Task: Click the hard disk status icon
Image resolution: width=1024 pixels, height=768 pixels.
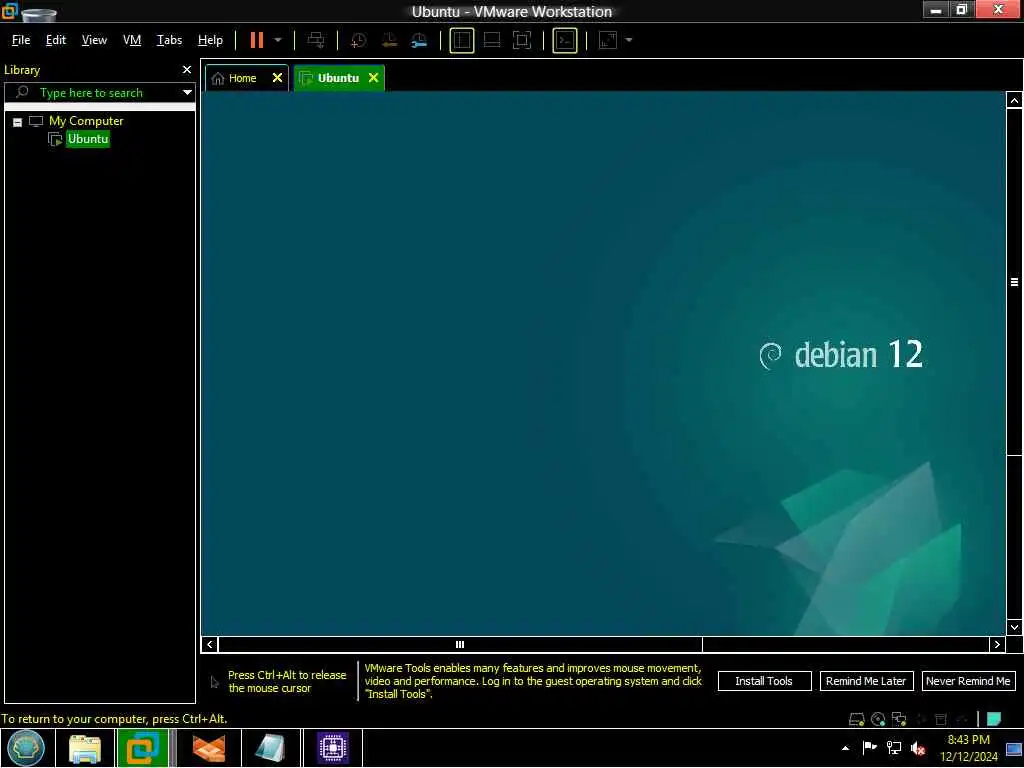Action: 856,720
